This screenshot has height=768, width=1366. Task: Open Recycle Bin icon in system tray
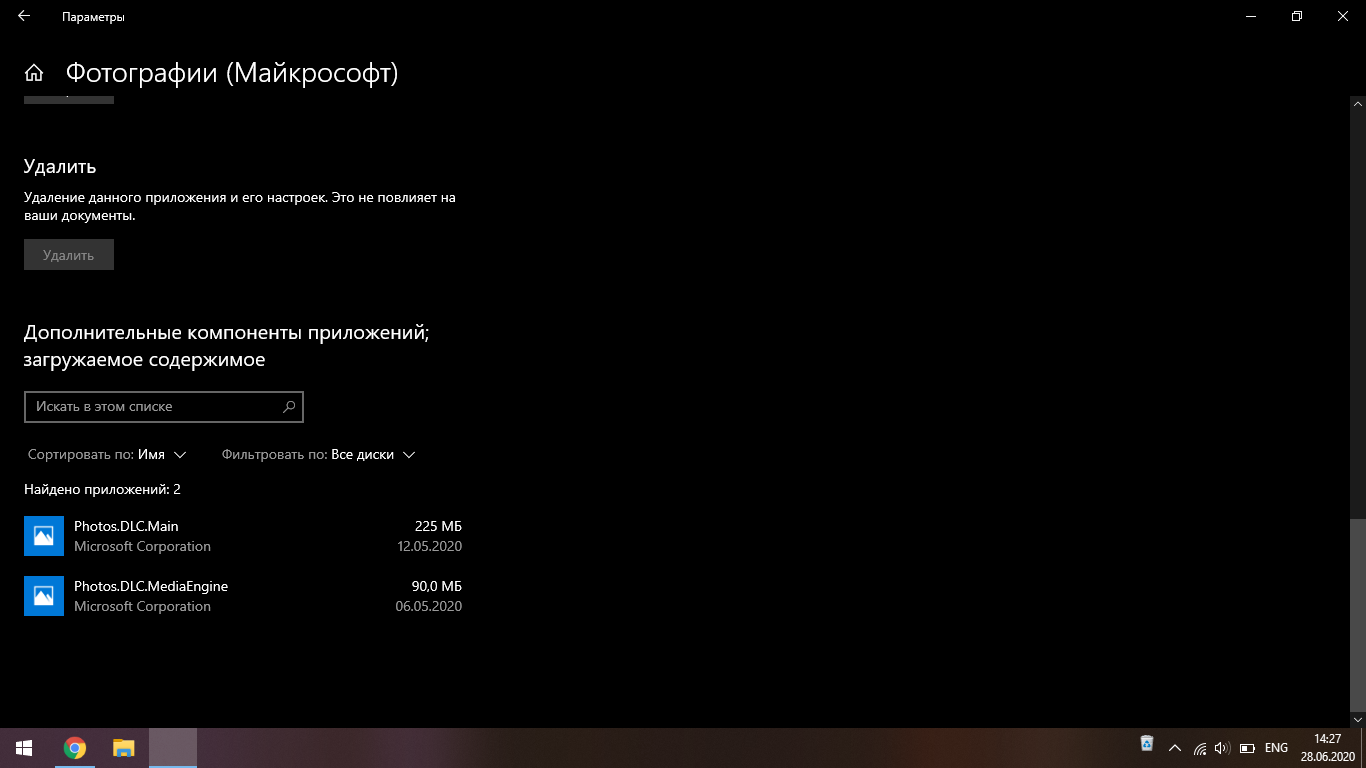tap(1147, 744)
